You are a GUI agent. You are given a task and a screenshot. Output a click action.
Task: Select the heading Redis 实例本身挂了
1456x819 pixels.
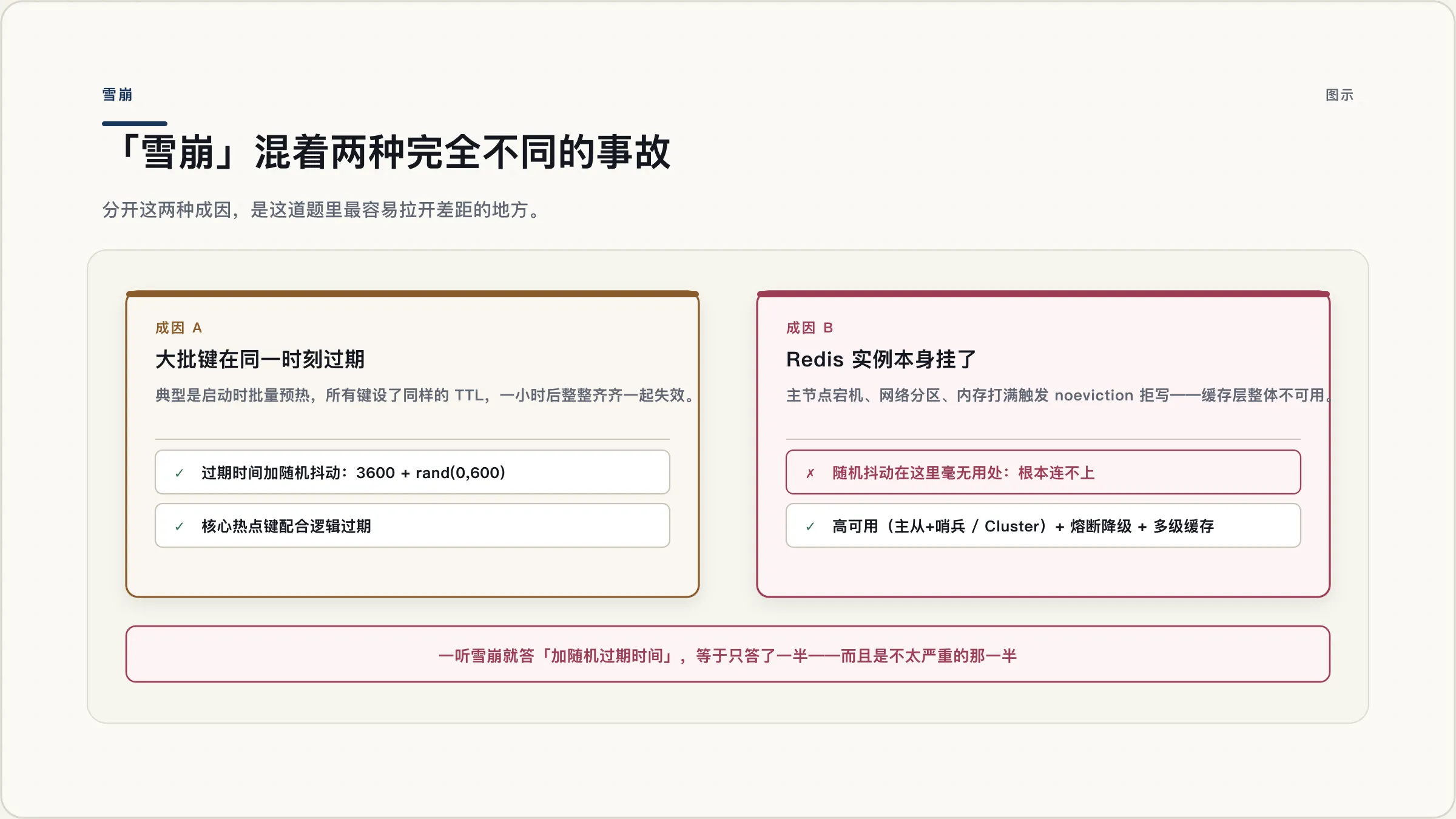click(881, 359)
